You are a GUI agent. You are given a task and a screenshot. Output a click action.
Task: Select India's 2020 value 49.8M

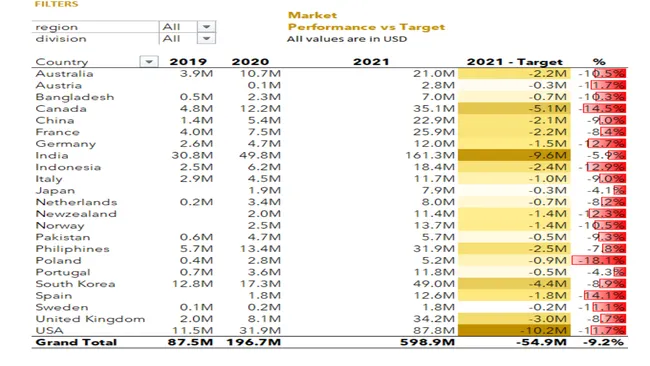point(260,155)
